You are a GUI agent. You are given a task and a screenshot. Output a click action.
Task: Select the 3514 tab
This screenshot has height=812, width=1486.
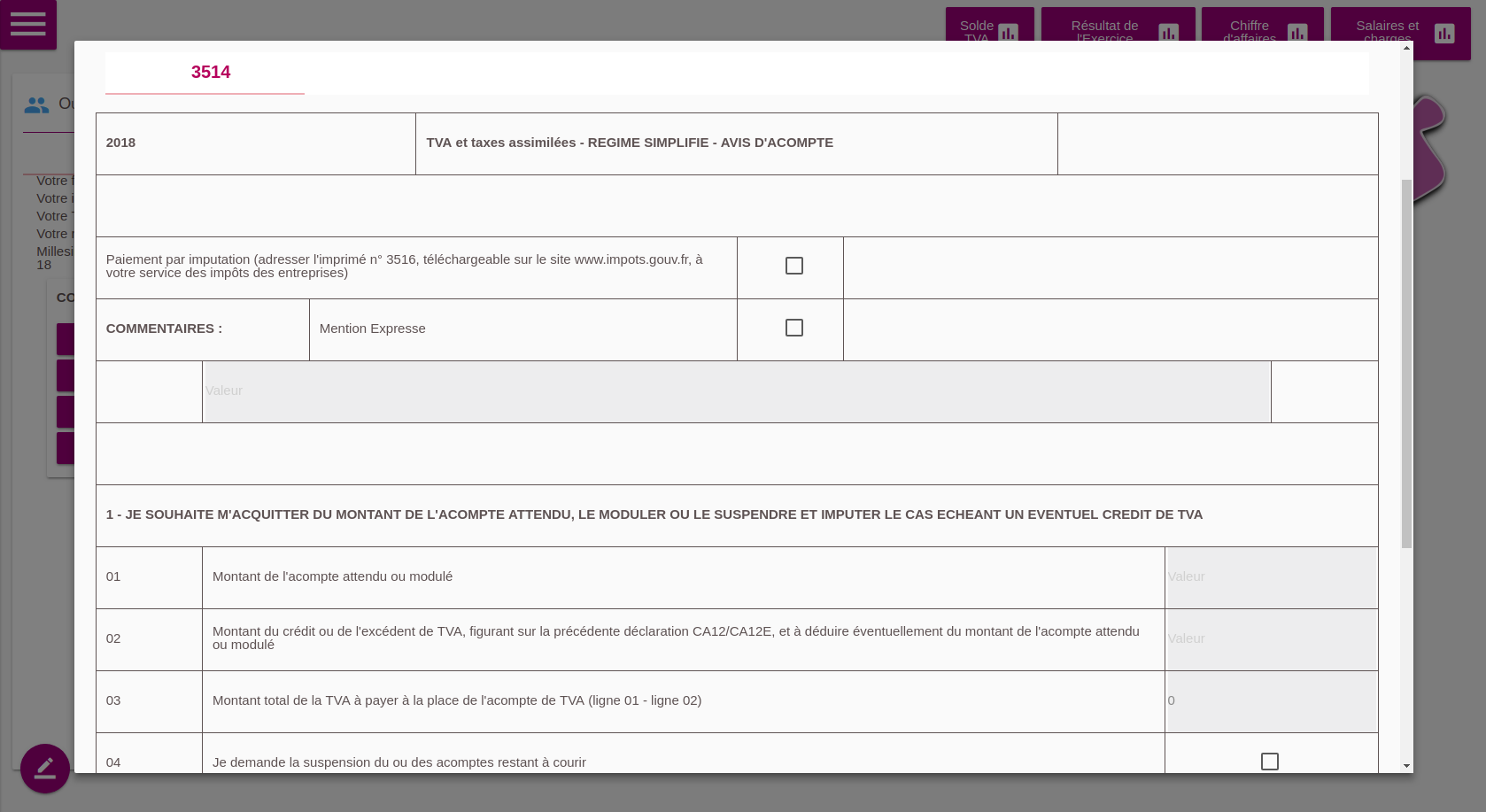tap(210, 73)
